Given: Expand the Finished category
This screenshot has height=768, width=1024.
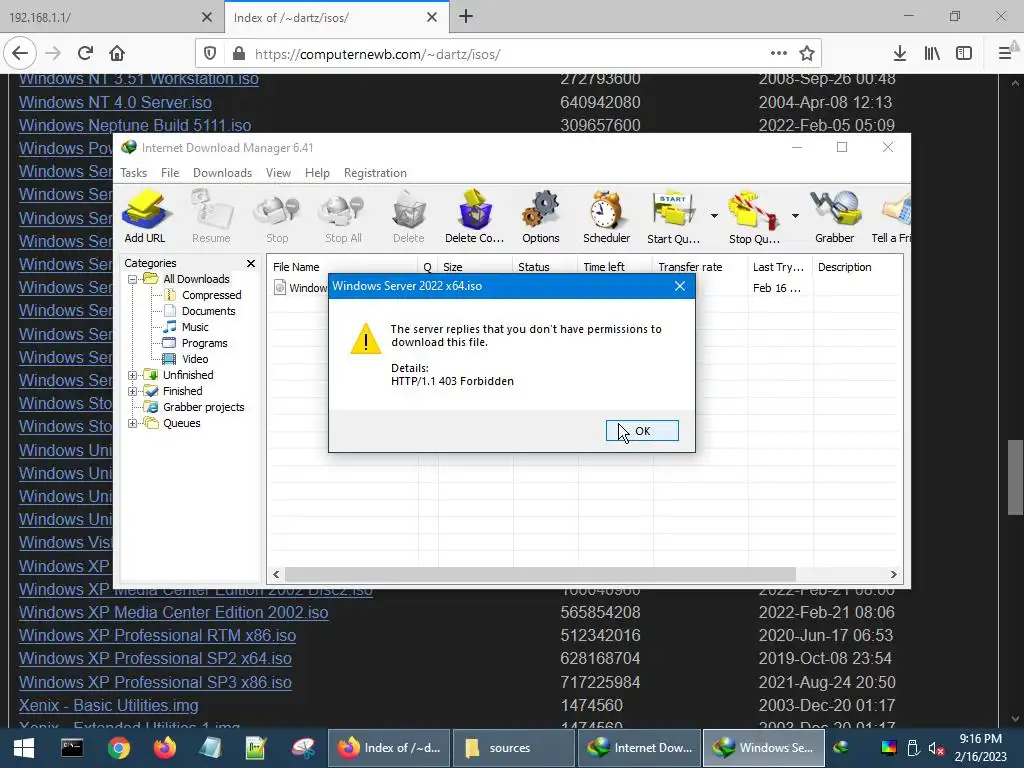Looking at the screenshot, I should pos(133,391).
